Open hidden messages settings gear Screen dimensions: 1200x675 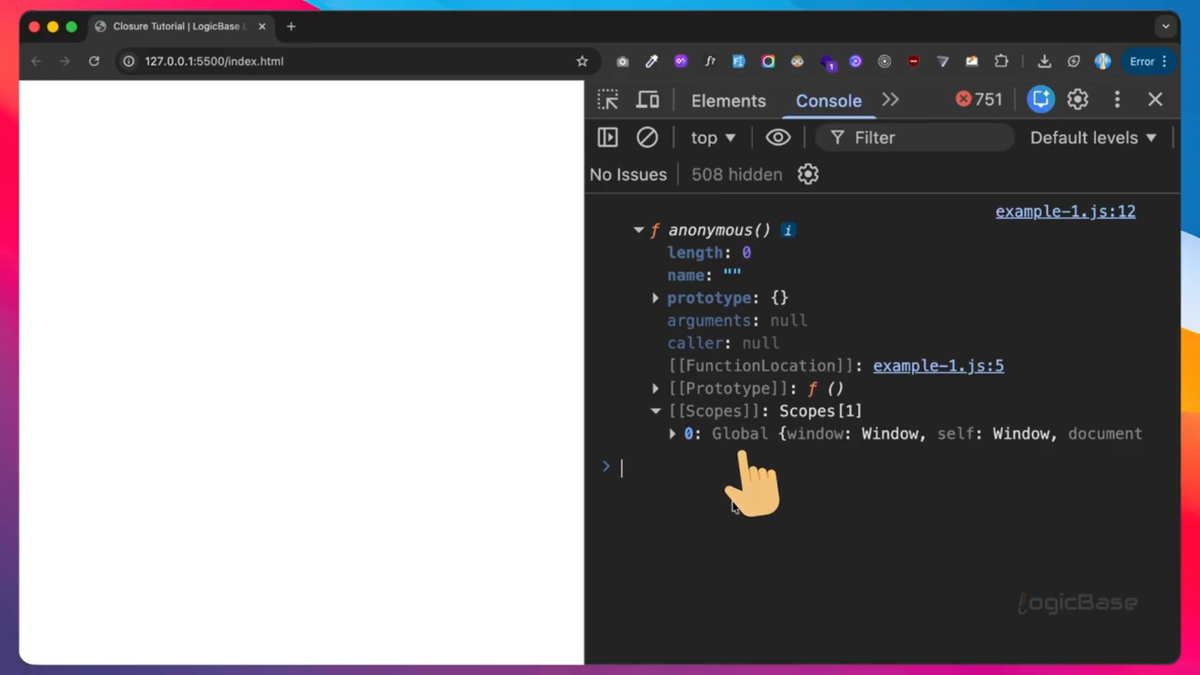coord(807,174)
